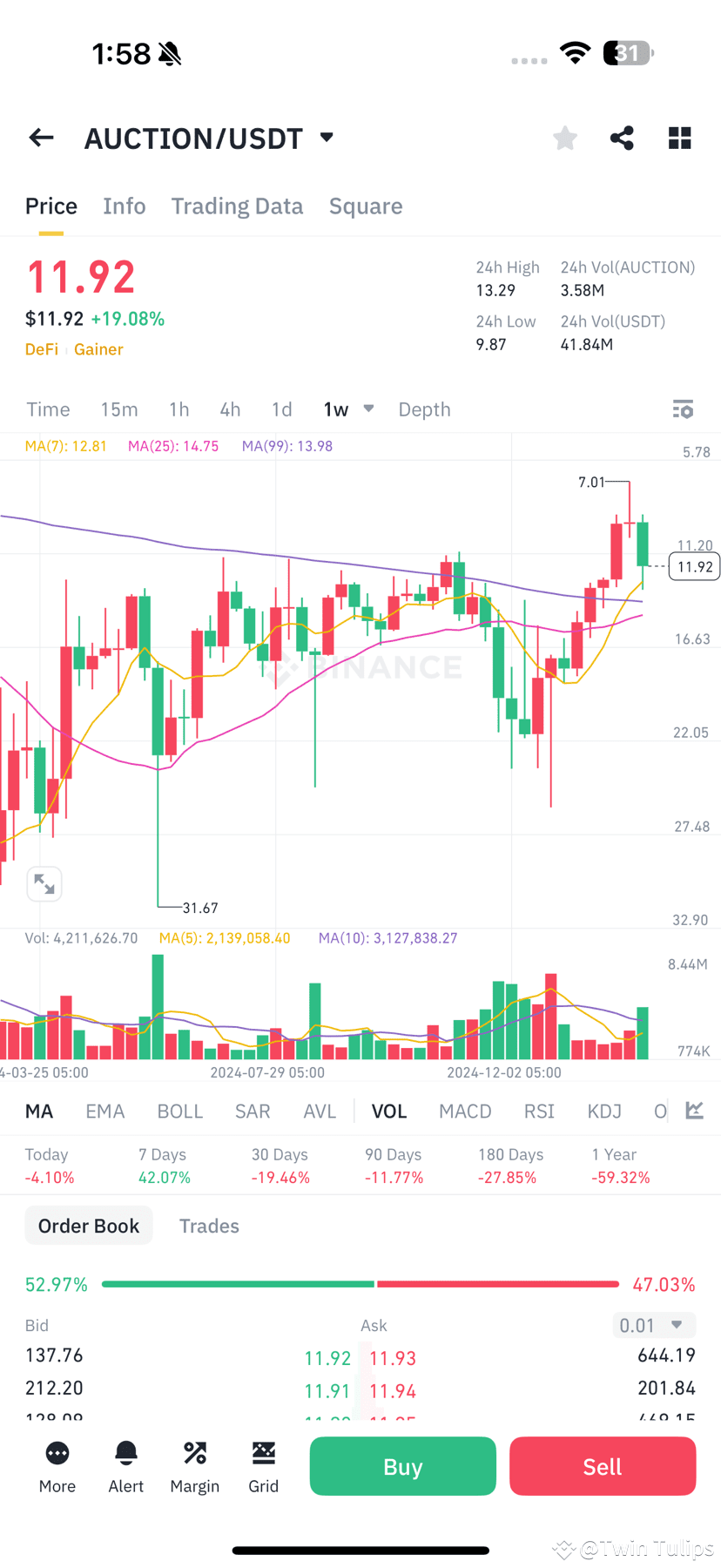Open chart settings icon beside Depth

pos(683,409)
